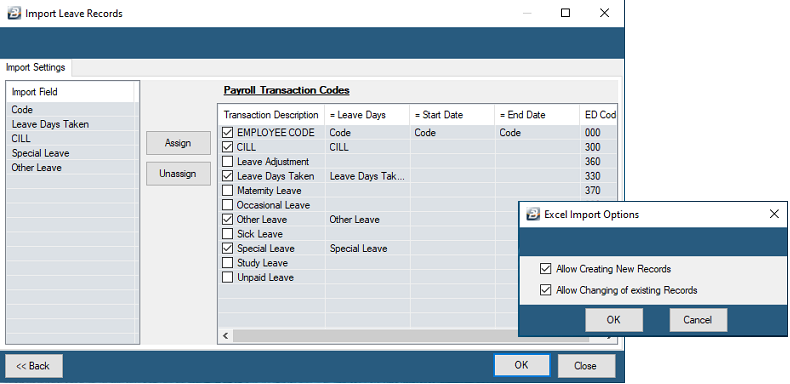Click the Assign button
This screenshot has width=790, height=384.
[178, 143]
